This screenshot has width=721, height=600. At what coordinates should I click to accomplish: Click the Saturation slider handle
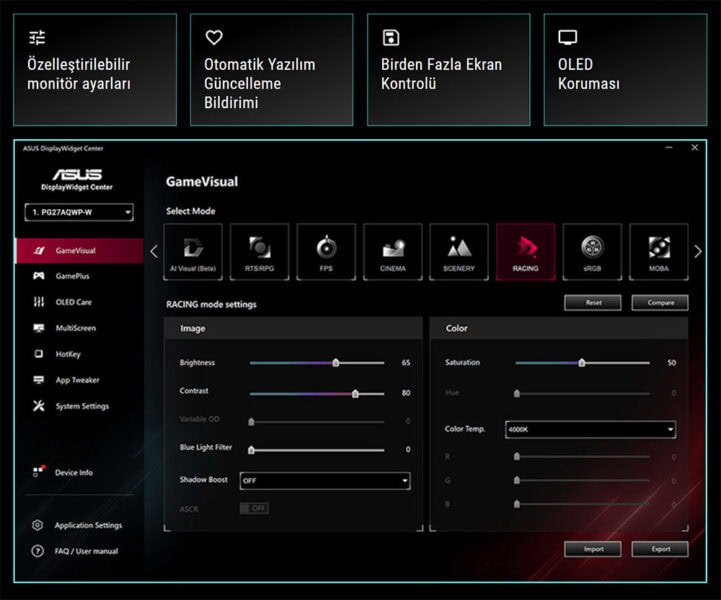[582, 362]
